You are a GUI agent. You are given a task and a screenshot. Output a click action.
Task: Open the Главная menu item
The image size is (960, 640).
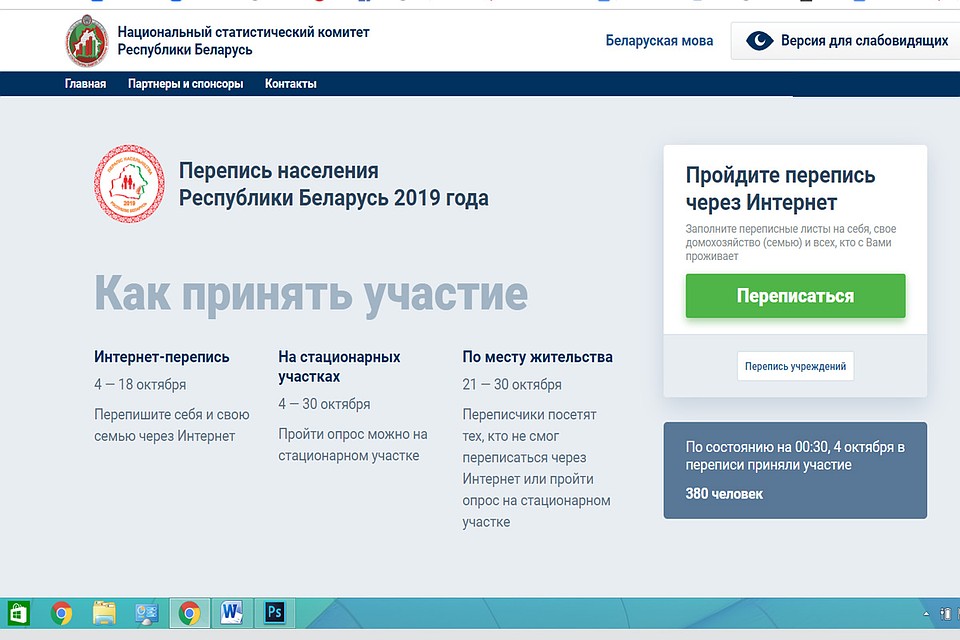point(86,84)
